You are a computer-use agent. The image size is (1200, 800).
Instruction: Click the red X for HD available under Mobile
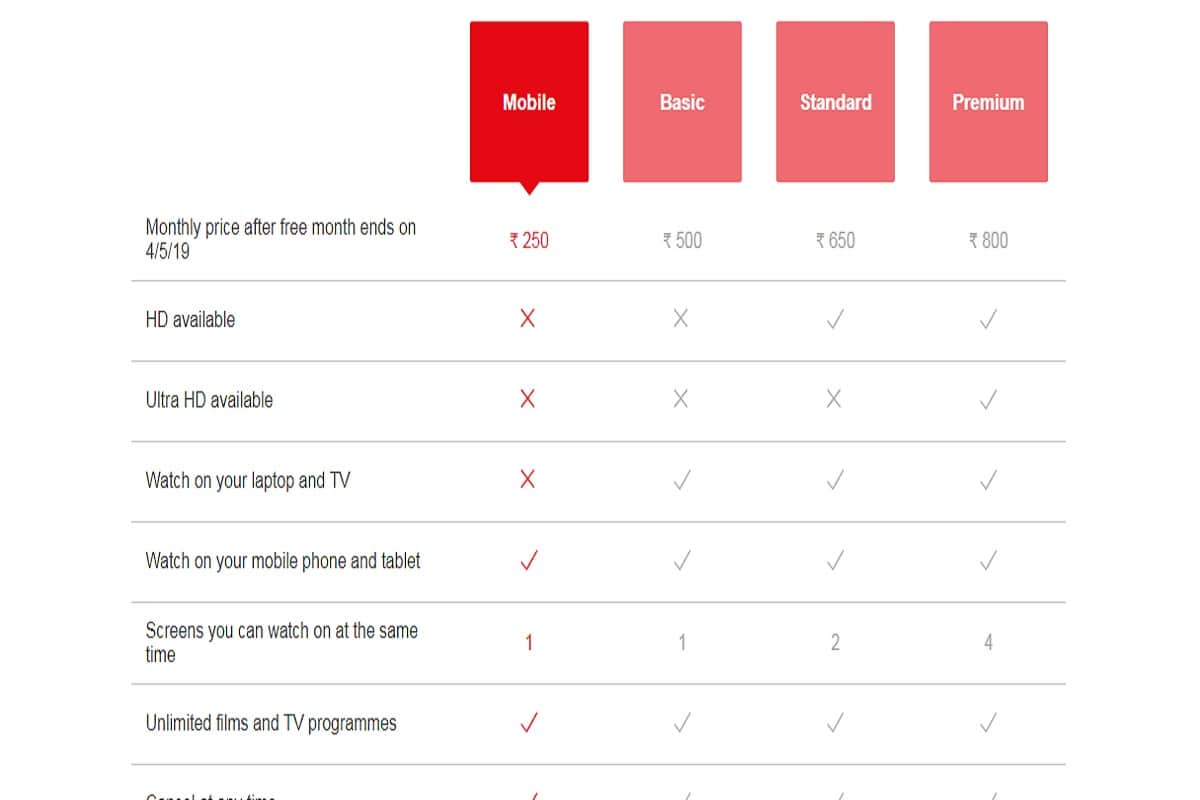pos(528,319)
